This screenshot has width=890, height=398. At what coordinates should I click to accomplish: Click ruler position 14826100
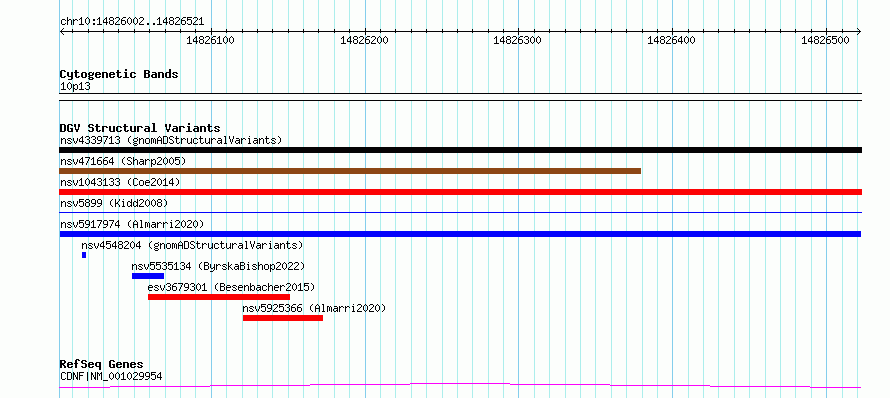211,40
